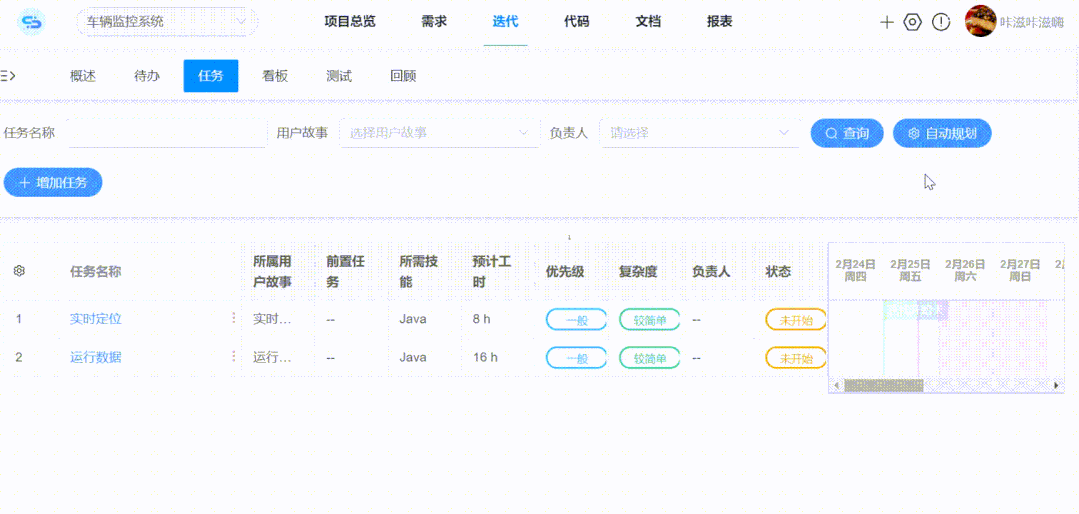1079x514 pixels.
Task: Toggle the sidebar collapse icon
Action: click(8, 76)
